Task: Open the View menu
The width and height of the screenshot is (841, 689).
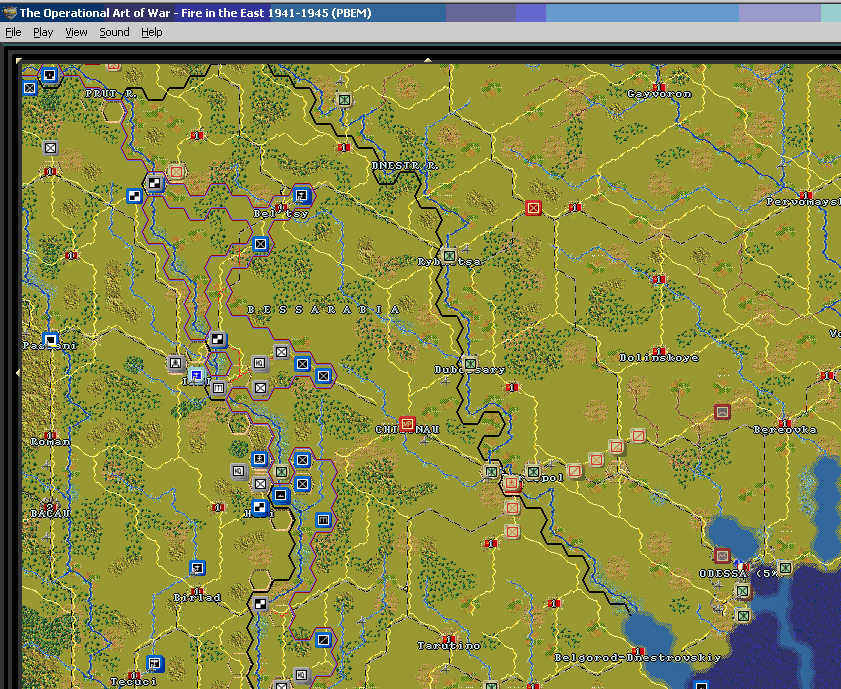Action: 76,32
